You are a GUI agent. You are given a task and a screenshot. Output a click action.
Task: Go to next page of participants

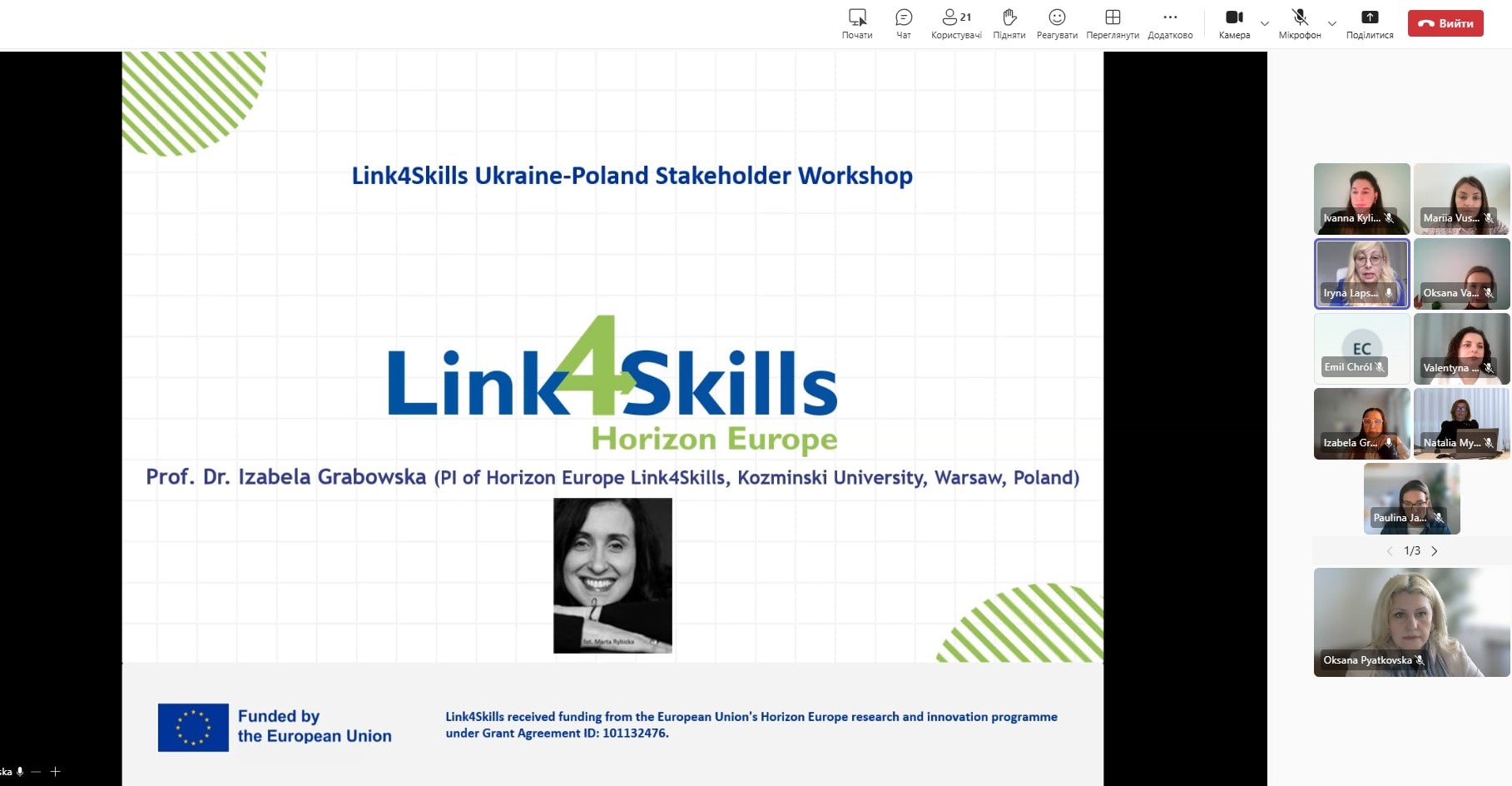(x=1435, y=551)
